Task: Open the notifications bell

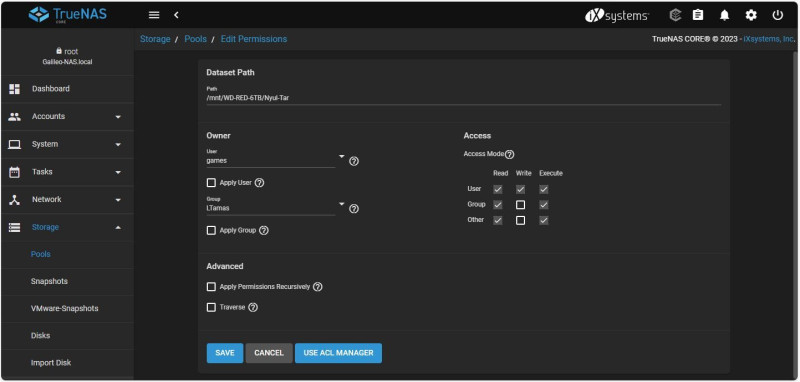Action: click(724, 15)
